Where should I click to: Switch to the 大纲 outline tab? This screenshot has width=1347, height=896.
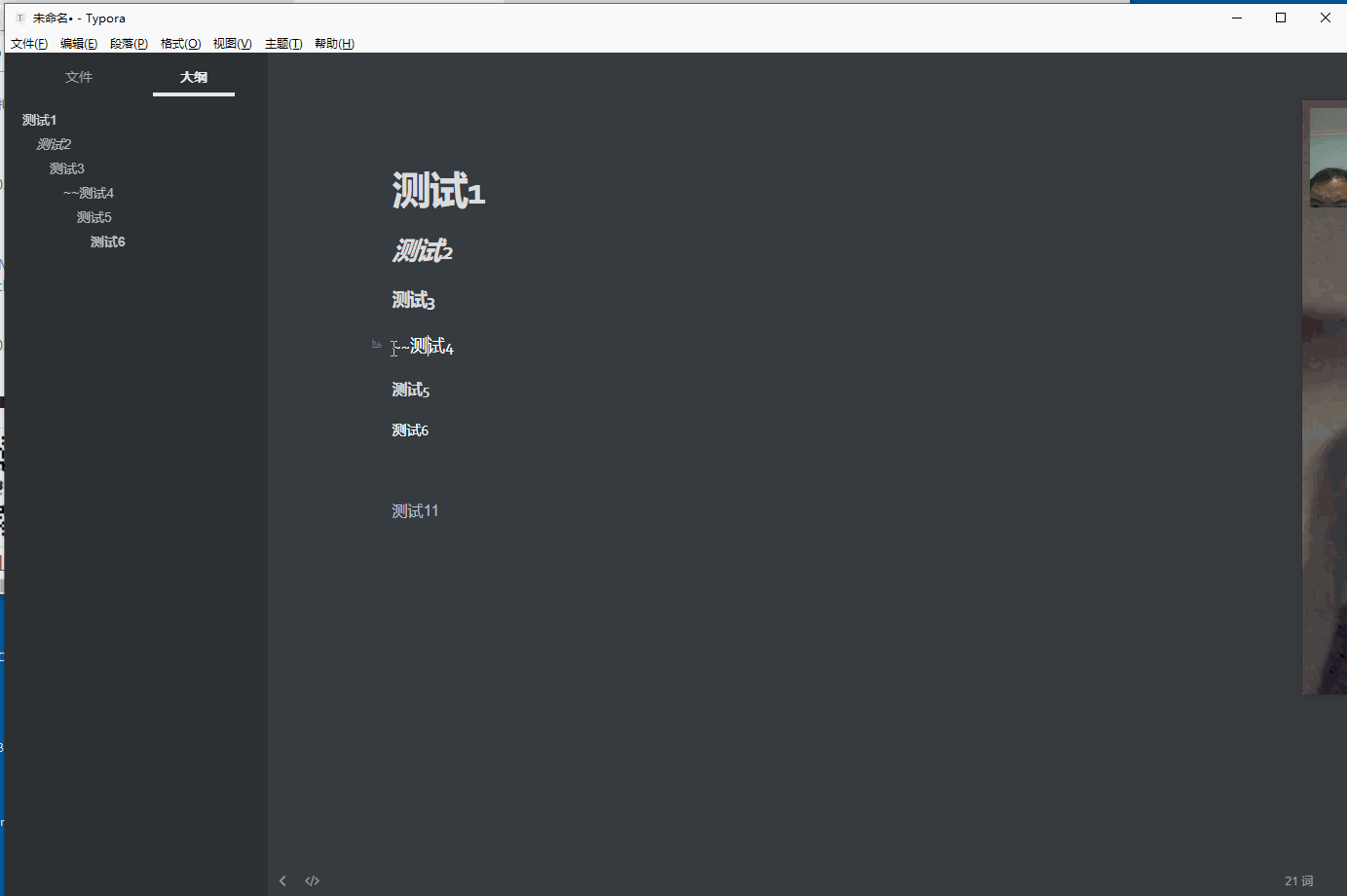(x=194, y=77)
